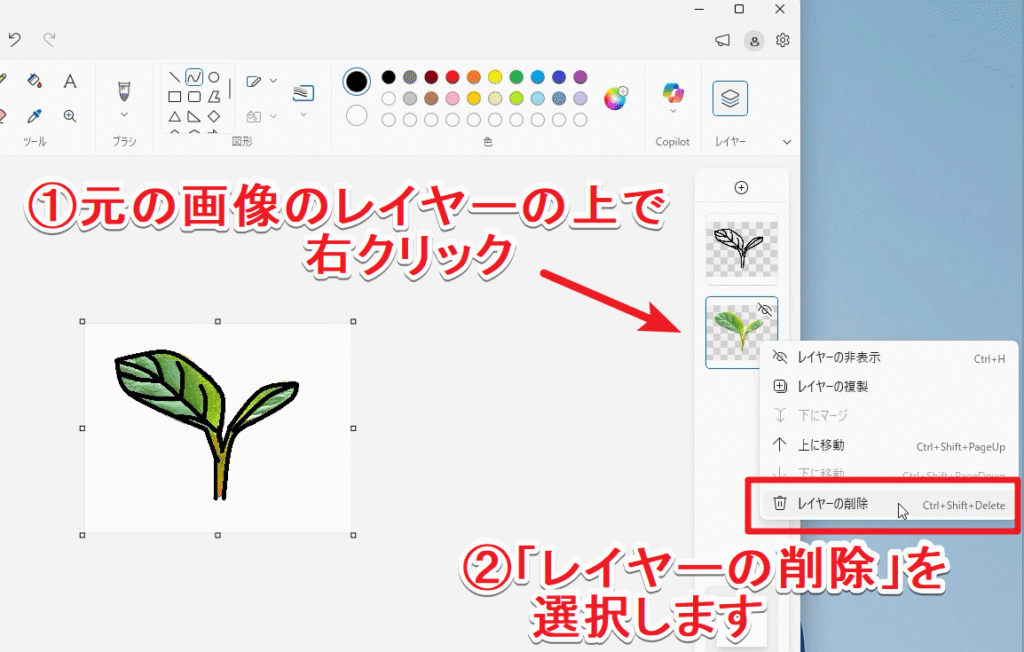Select the Color picker eyedropper tool
This screenshot has width=1024, height=652.
35,116
